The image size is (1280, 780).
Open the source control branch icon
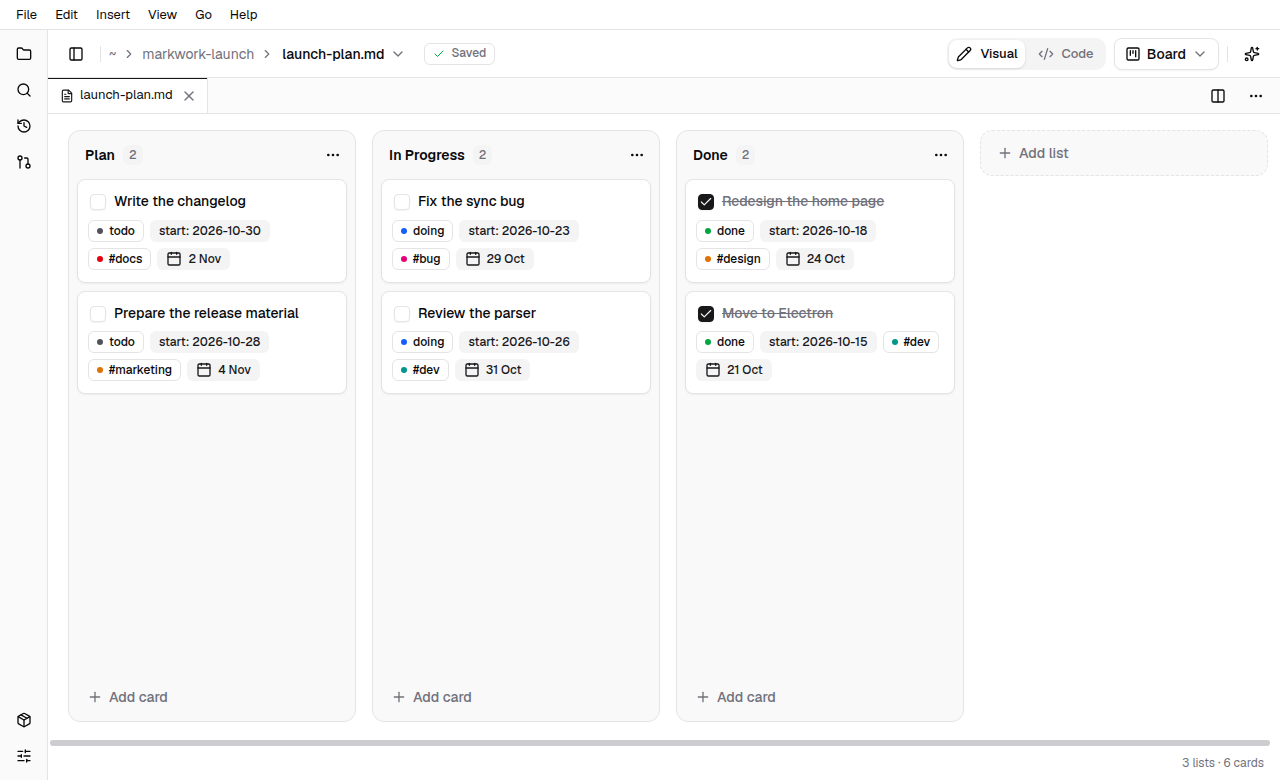24,162
